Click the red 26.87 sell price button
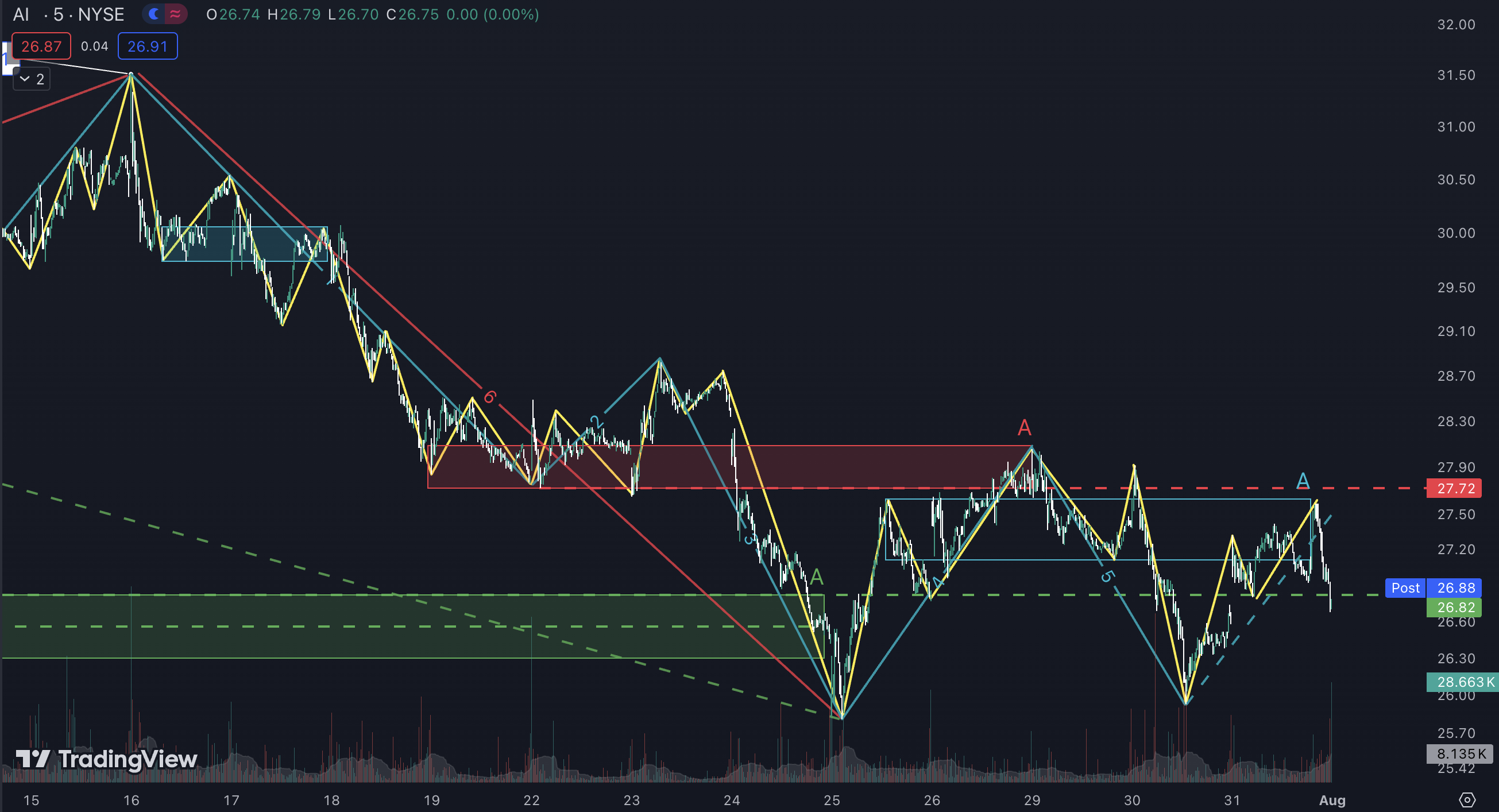This screenshot has height=812, width=1499. [x=41, y=47]
